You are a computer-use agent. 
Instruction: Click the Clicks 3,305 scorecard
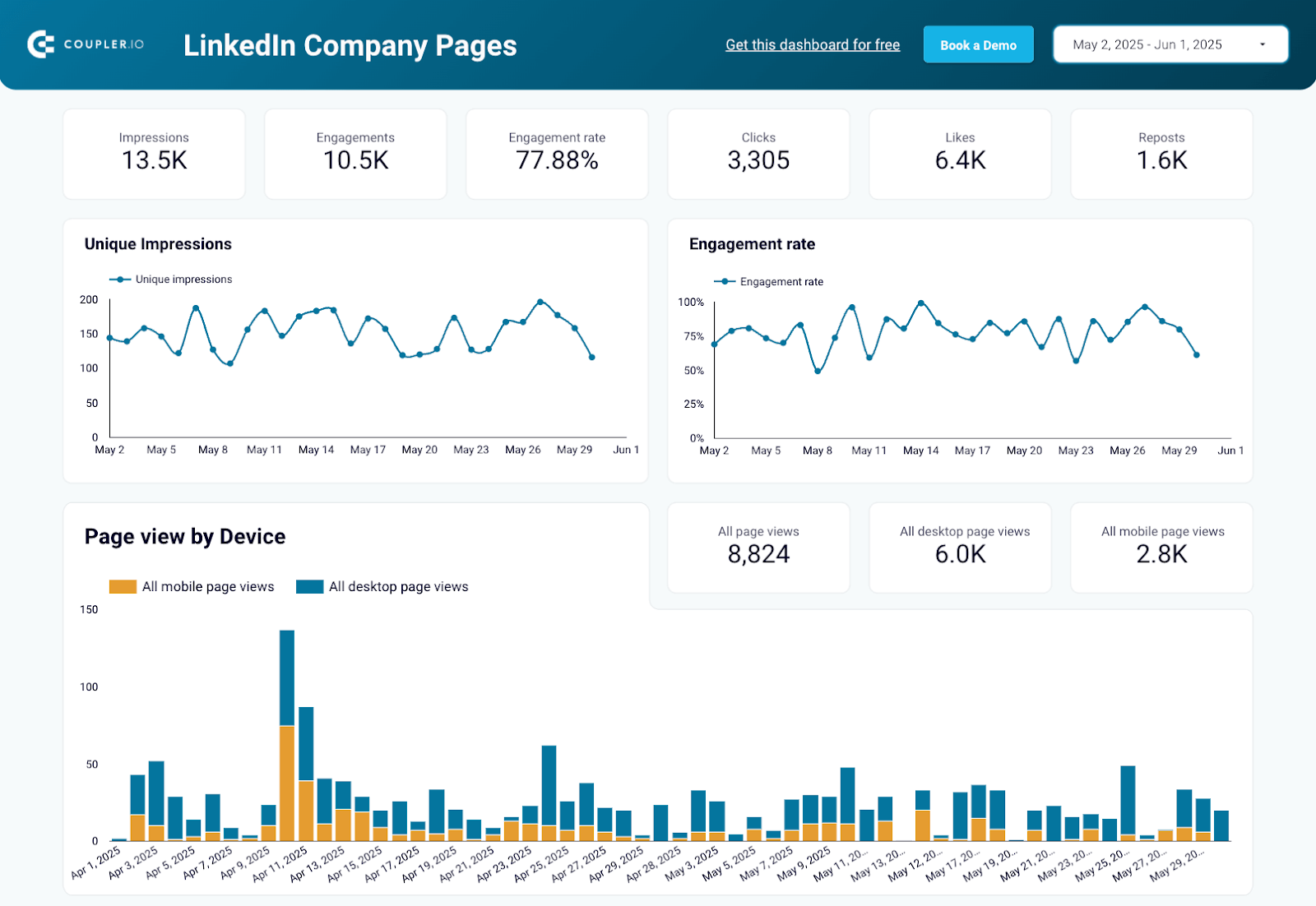(758, 154)
